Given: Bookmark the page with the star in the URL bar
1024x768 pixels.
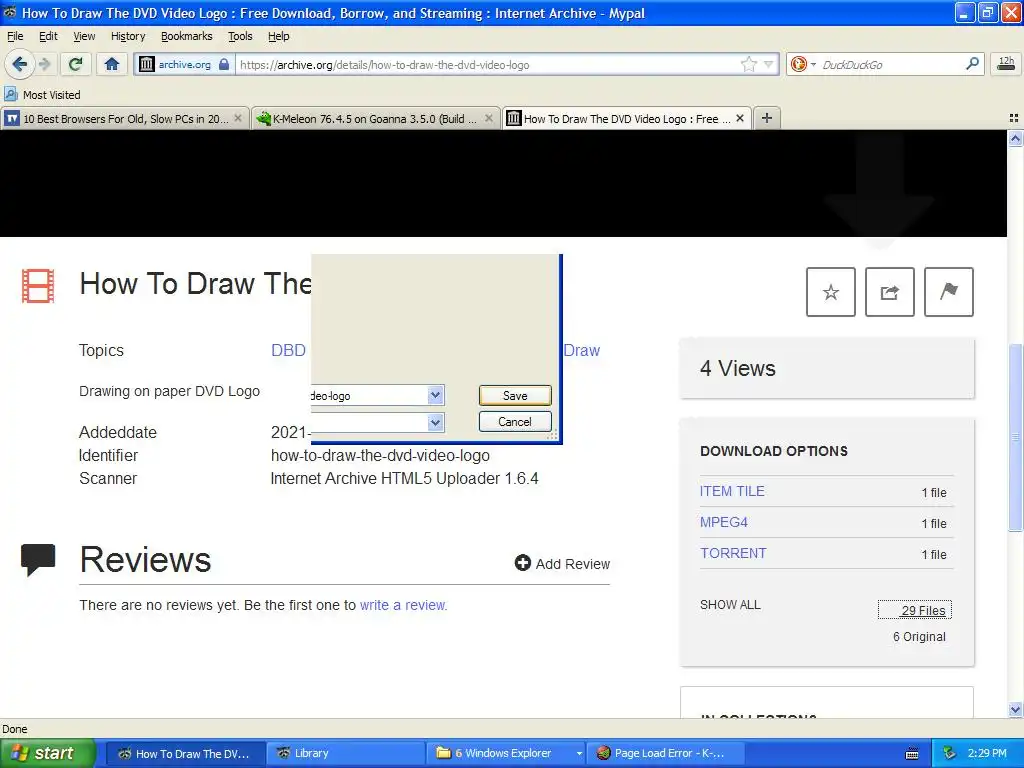Looking at the screenshot, I should 748,64.
